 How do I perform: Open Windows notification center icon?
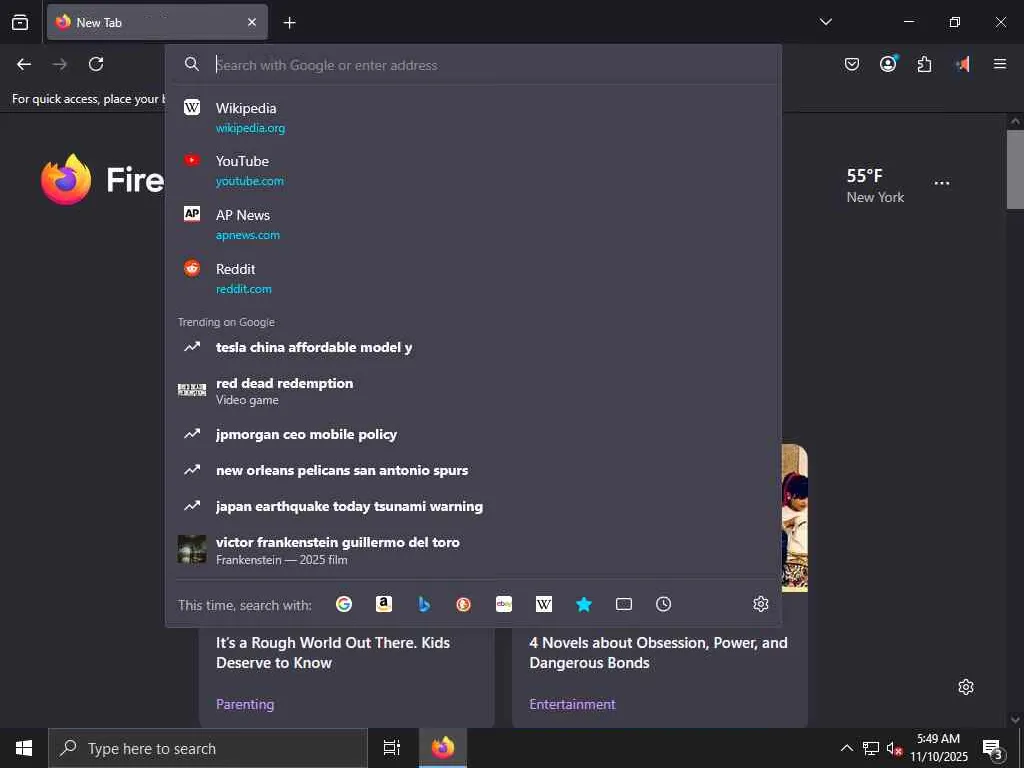coord(993,748)
